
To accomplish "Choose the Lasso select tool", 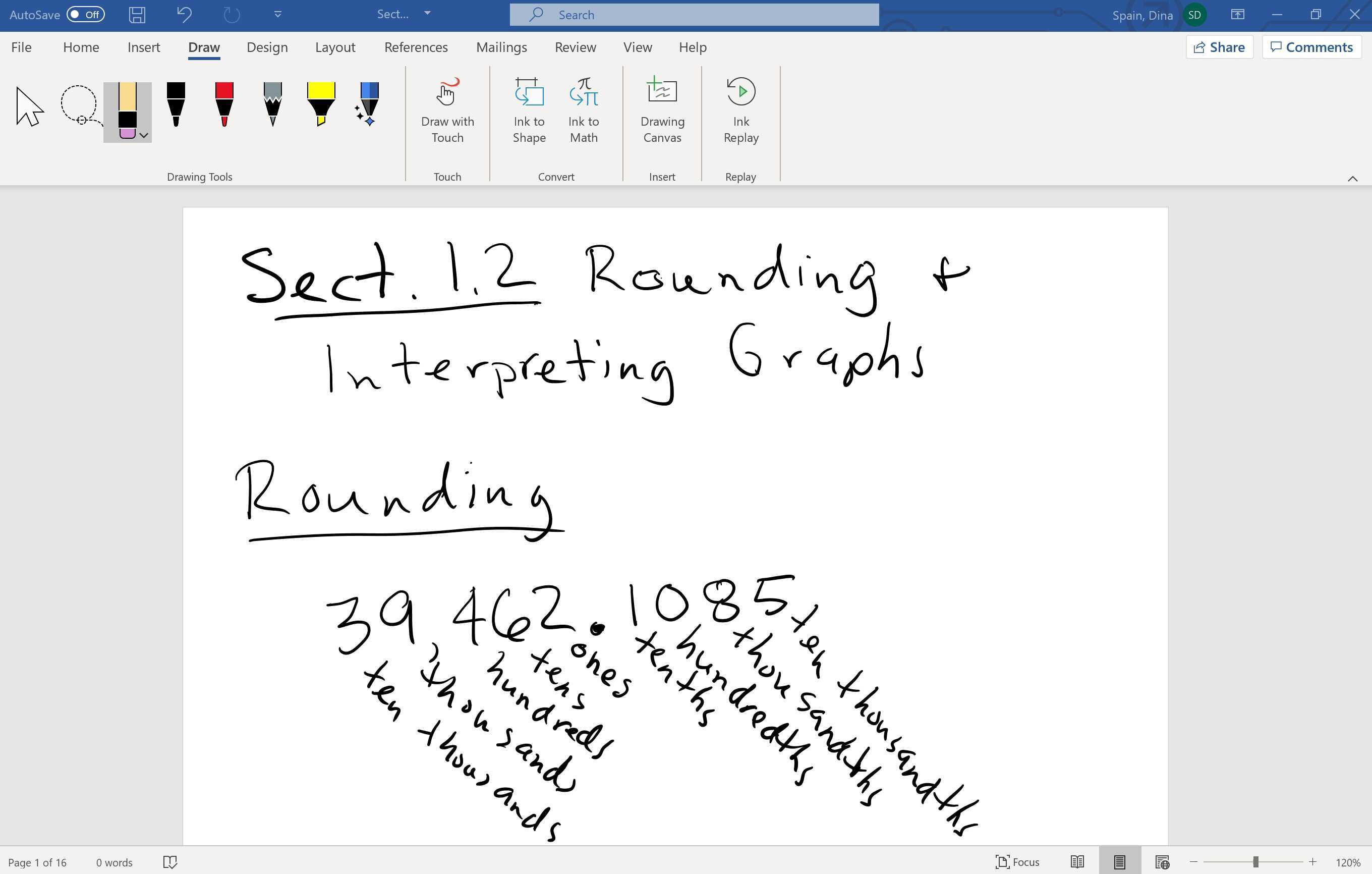I will 80,105.
